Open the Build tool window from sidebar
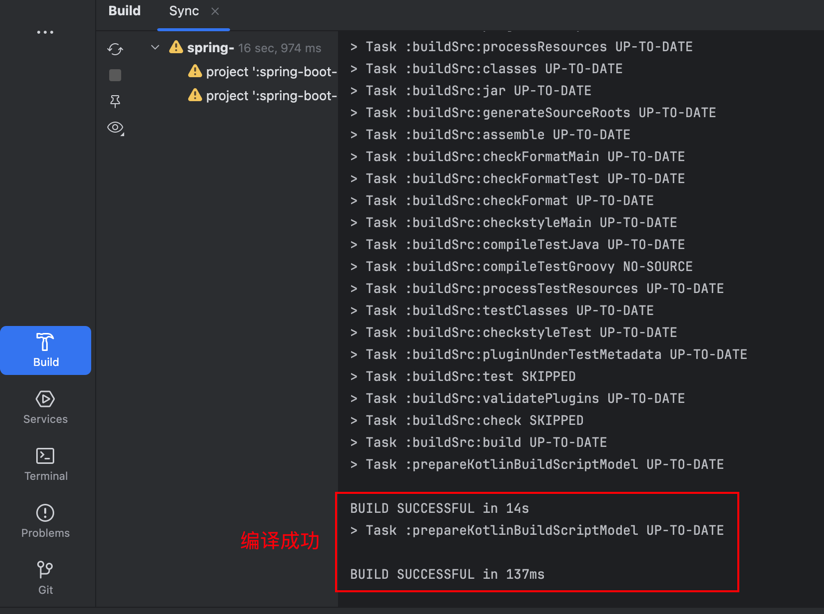 [x=45, y=350]
